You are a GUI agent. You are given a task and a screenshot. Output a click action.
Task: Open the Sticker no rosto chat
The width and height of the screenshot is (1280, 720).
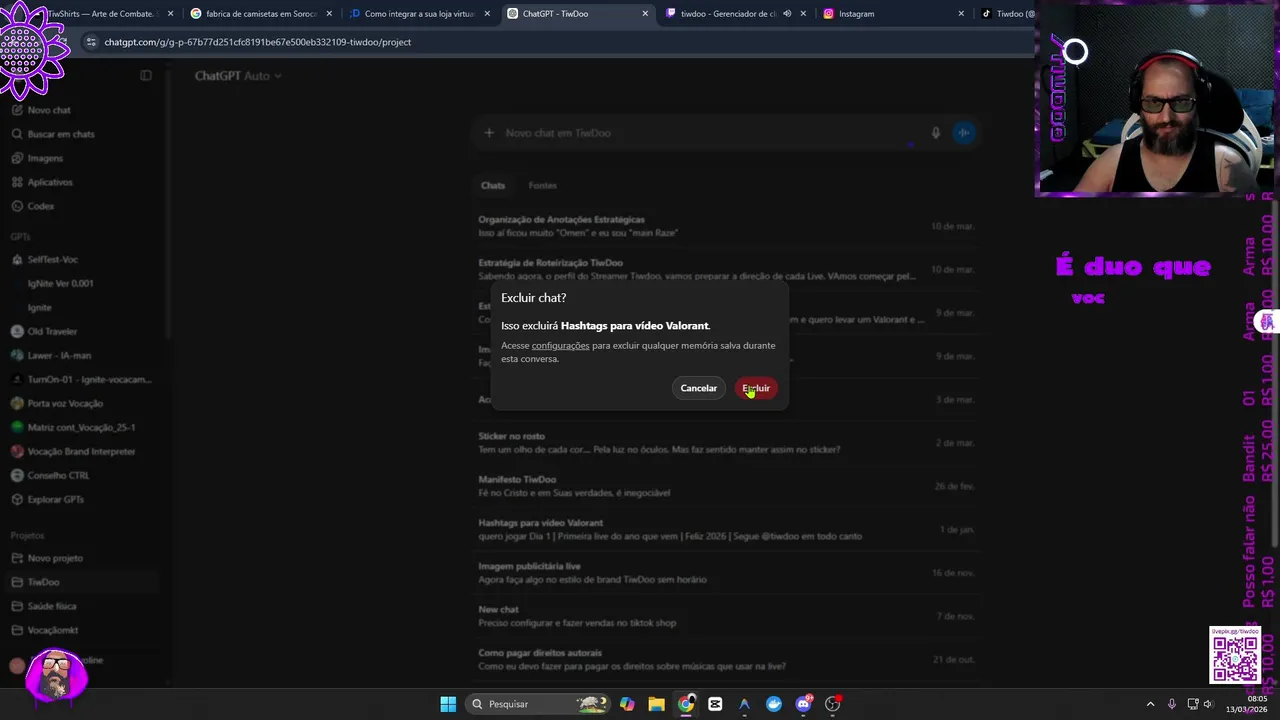pos(726,443)
